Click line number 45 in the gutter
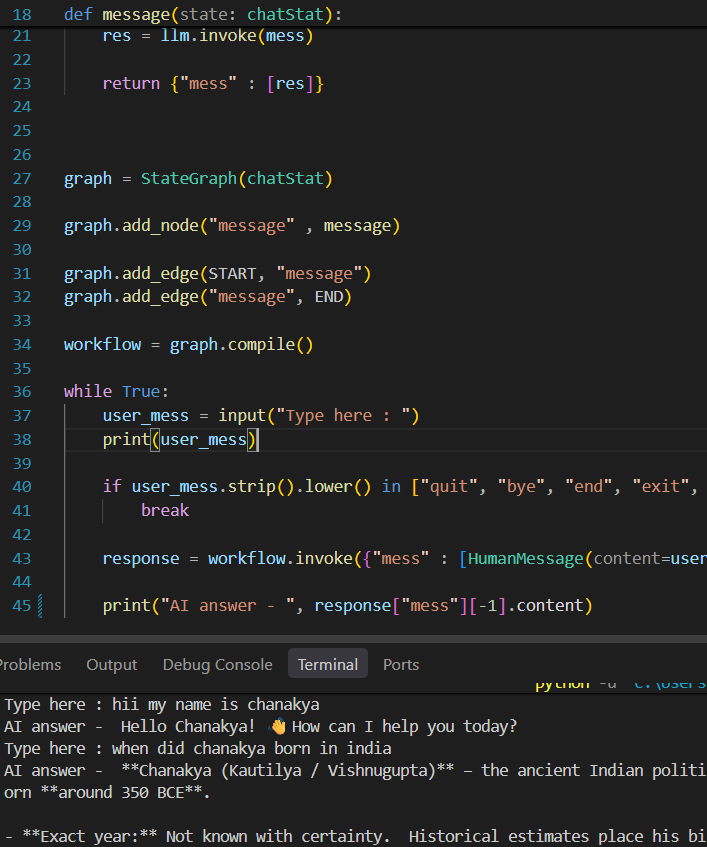 pyautogui.click(x=22, y=606)
